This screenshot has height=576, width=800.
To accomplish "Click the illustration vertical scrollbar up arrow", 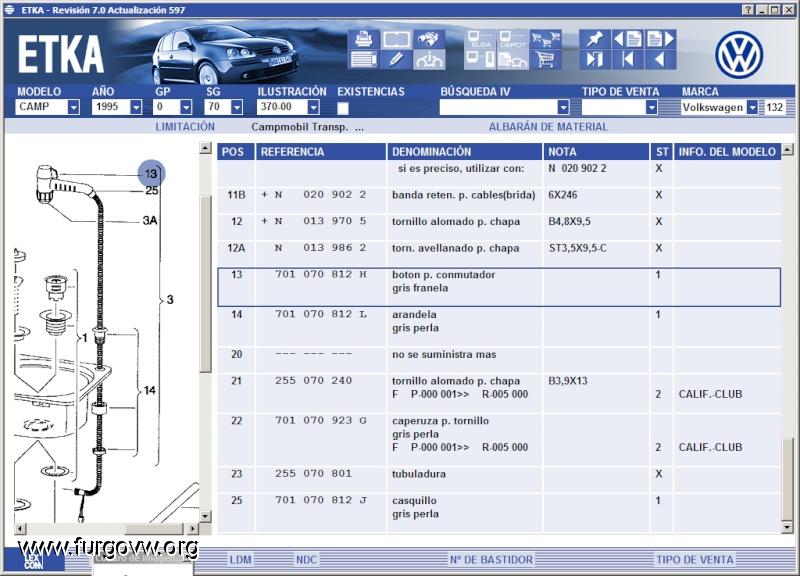I will 205,148.
